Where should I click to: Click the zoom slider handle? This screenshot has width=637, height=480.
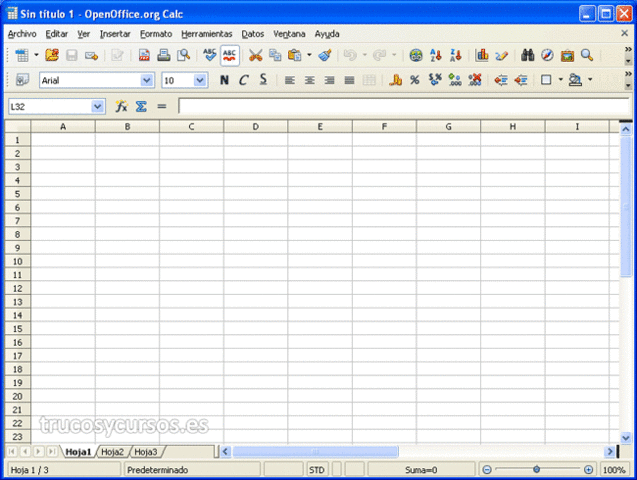(536, 469)
